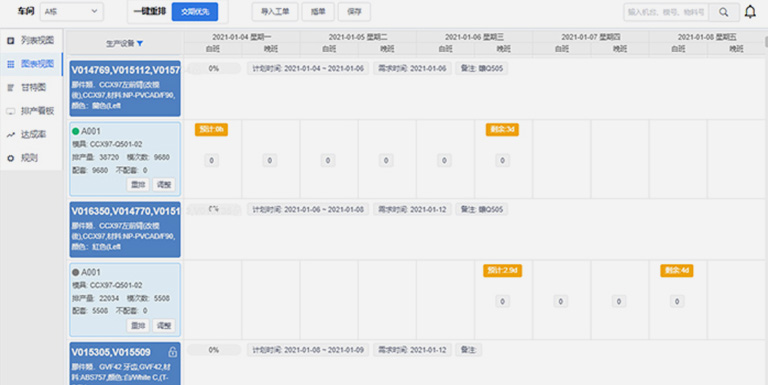
Task: Click the gray status dot of second A001
Action: coord(75,272)
